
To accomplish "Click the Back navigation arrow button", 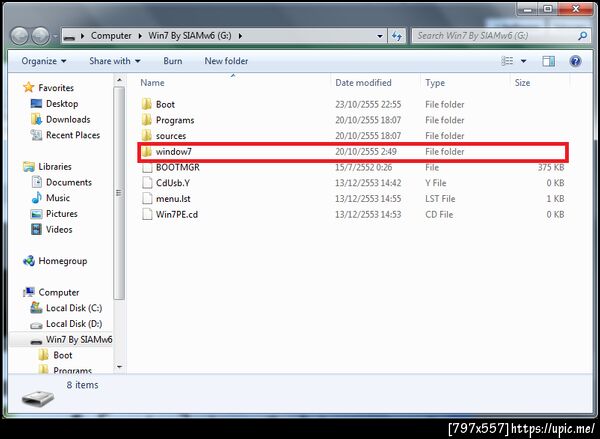I will coord(20,36).
